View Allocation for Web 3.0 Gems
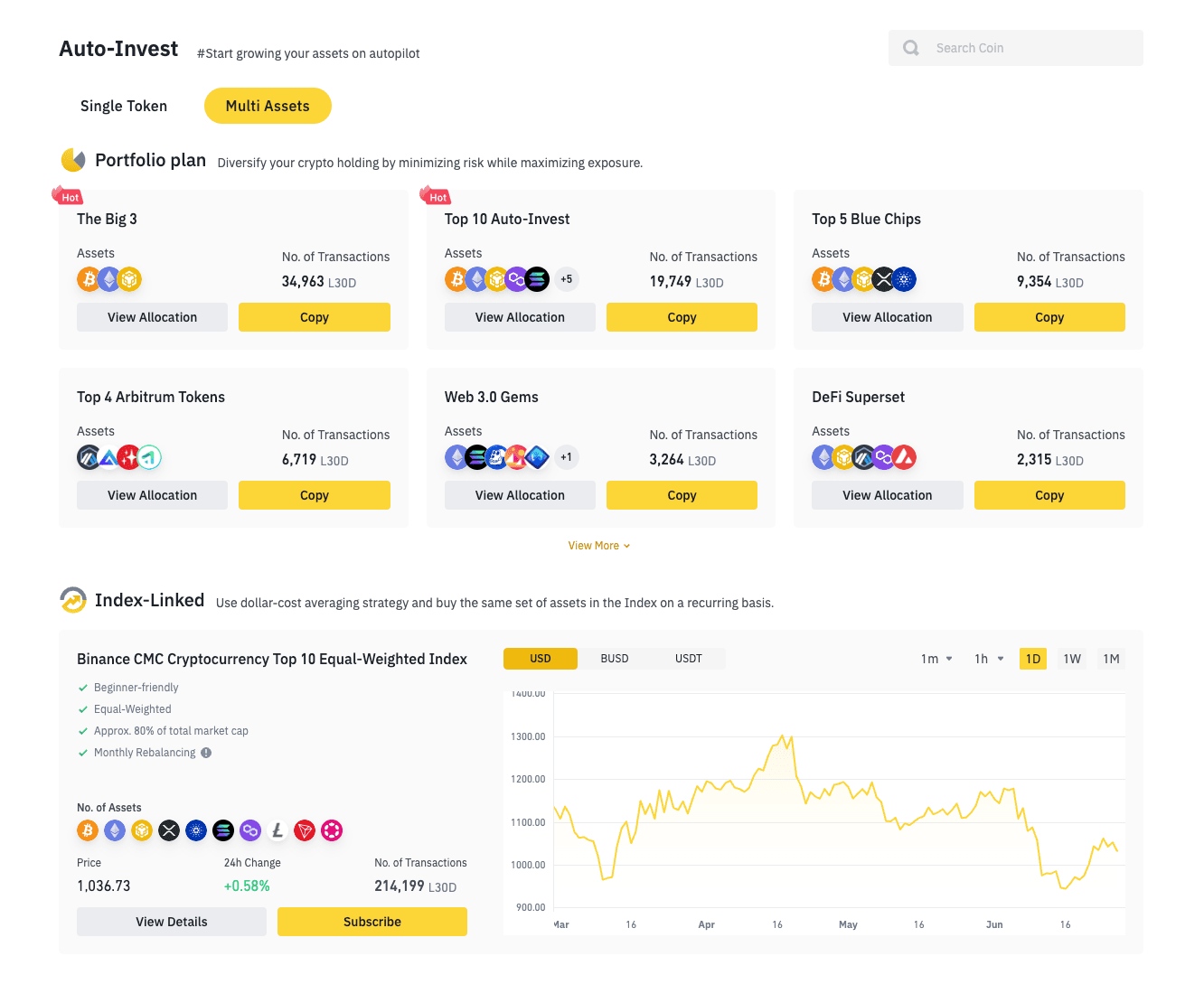 [520, 495]
